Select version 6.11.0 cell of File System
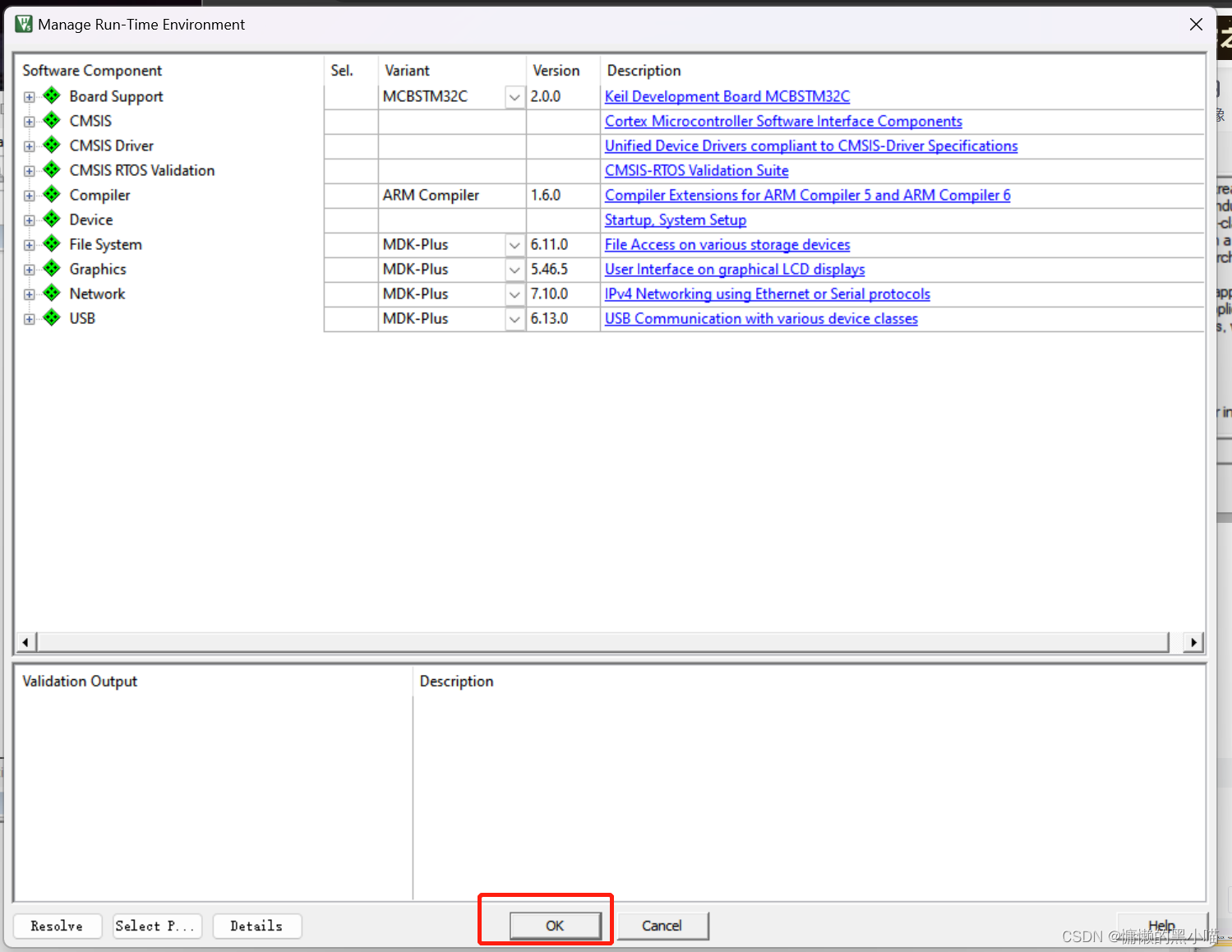This screenshot has width=1232, height=952. click(x=563, y=245)
